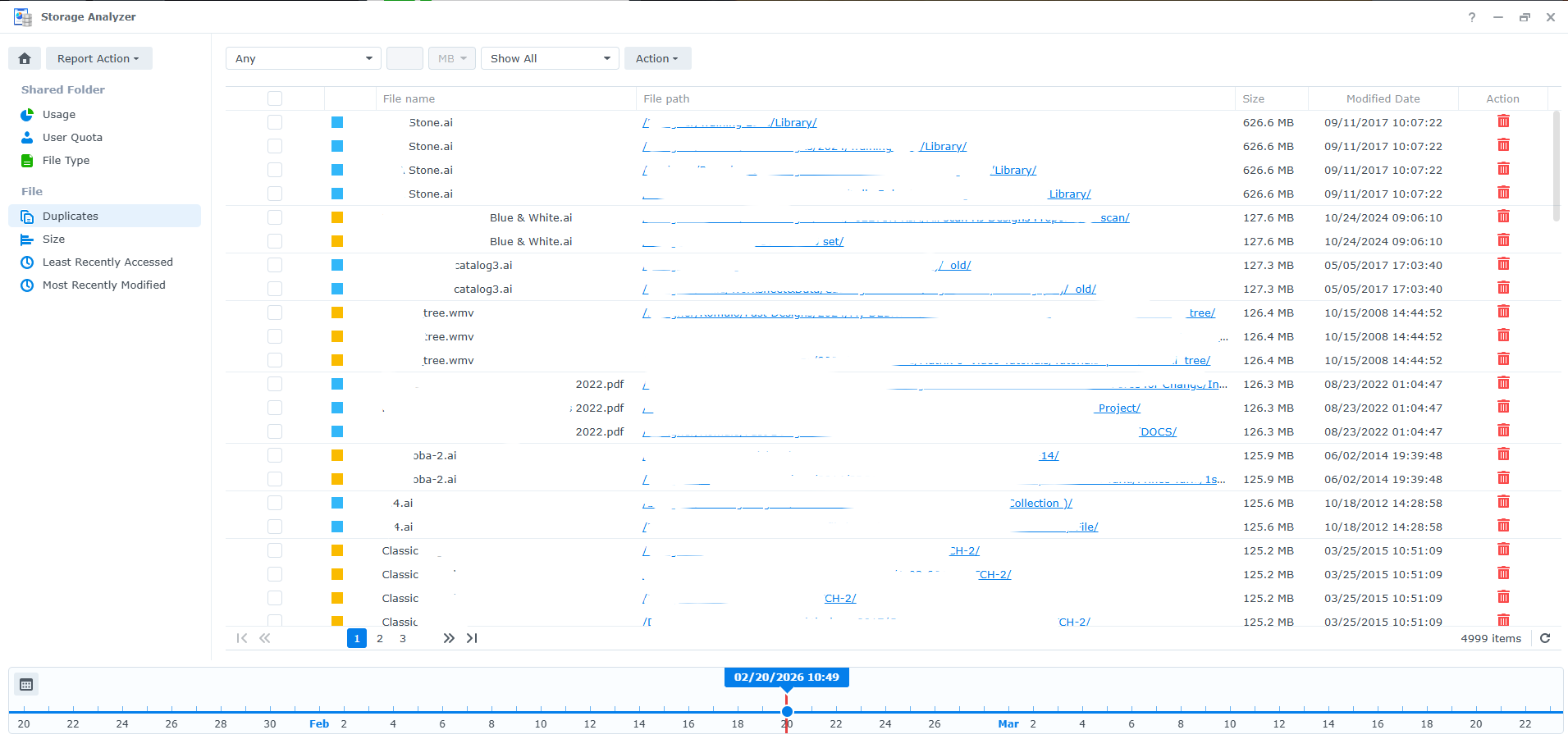Open the Show All dropdown
Image resolution: width=1568 pixels, height=739 pixels.
click(x=550, y=58)
